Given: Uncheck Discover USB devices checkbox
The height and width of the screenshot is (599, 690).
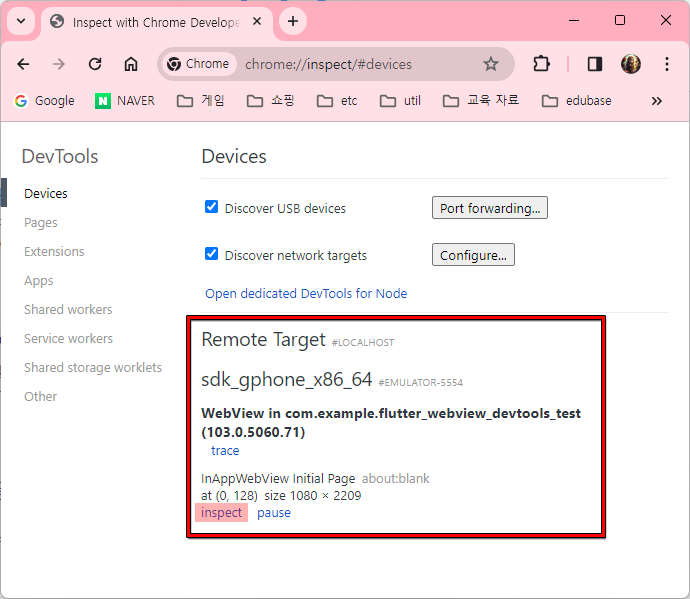Looking at the screenshot, I should (x=212, y=206).
